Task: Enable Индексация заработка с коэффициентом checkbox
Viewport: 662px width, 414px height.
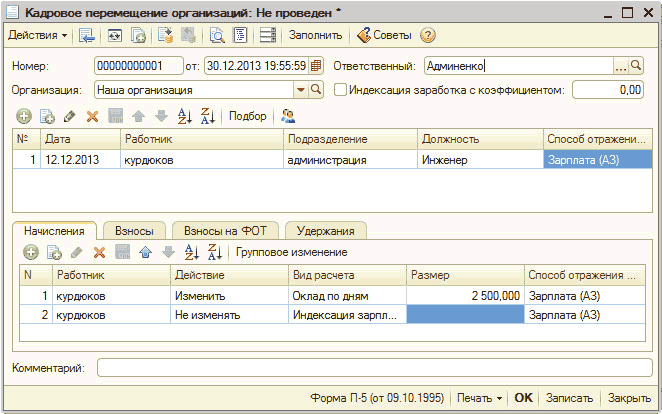Action: [x=340, y=90]
